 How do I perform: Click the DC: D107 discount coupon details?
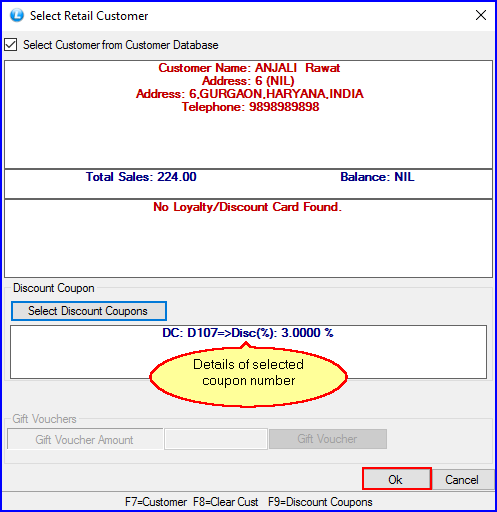[248, 333]
